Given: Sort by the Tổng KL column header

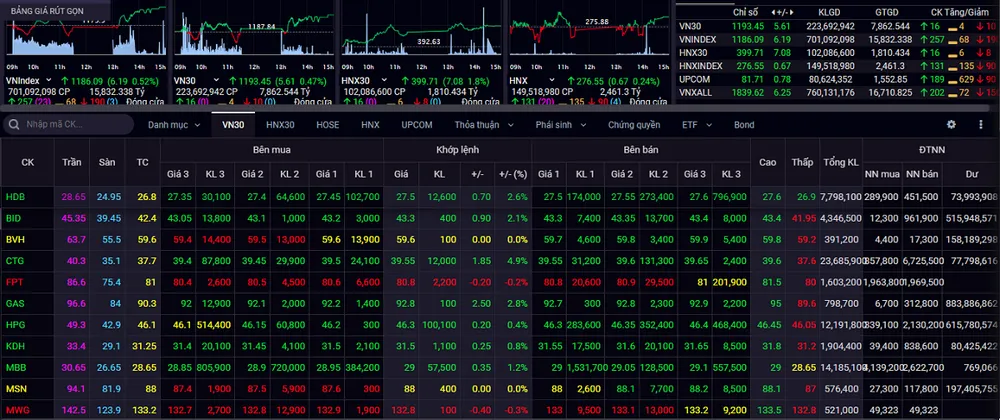Looking at the screenshot, I should [x=840, y=161].
